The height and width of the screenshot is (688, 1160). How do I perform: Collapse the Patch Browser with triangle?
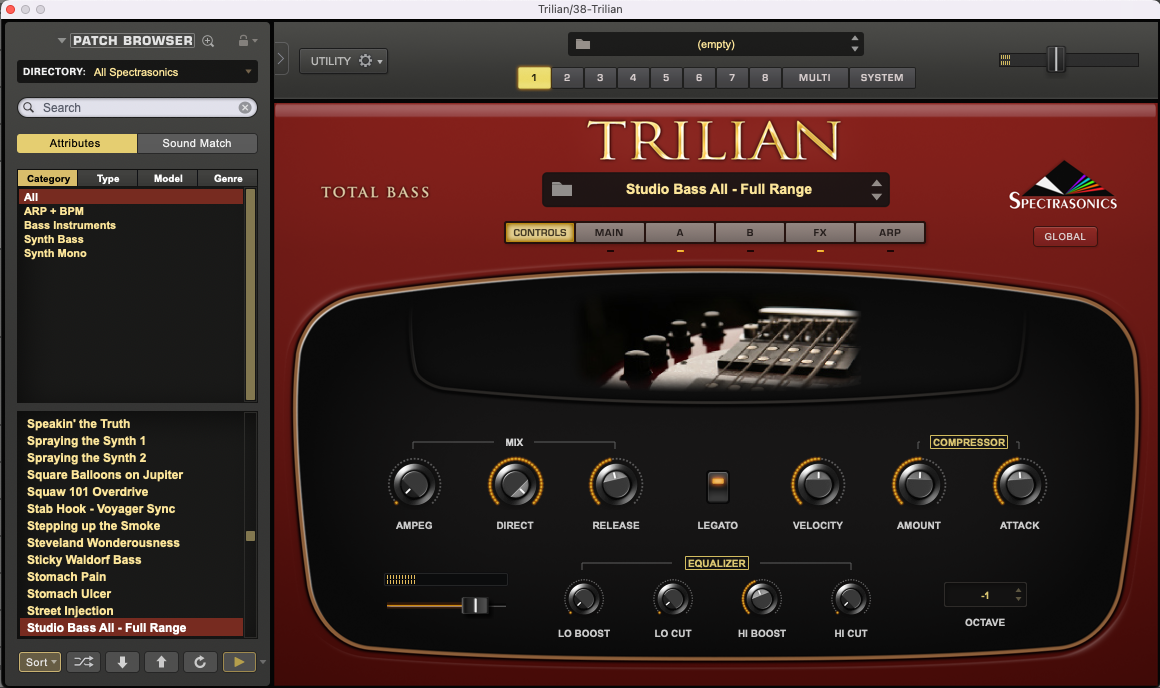[61, 41]
